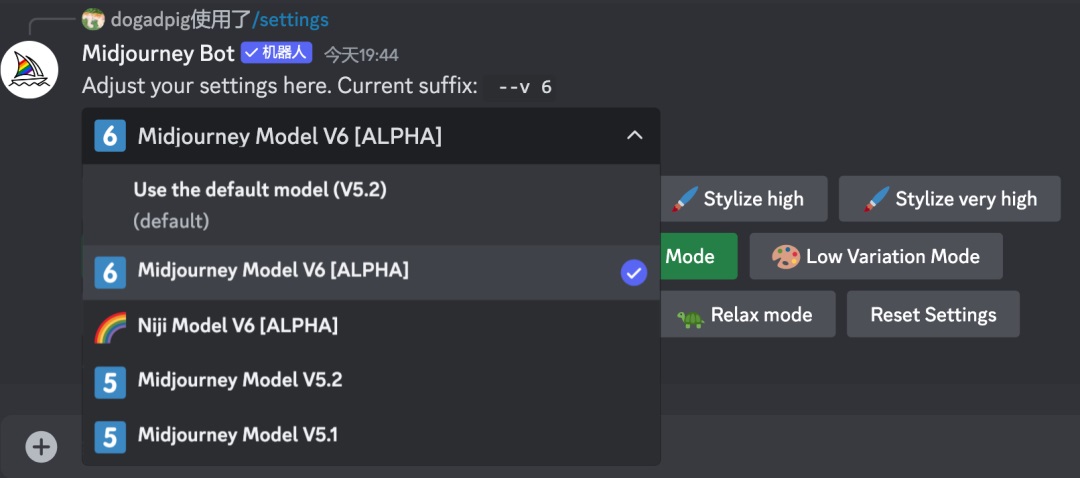Image resolution: width=1080 pixels, height=478 pixels.
Task: Click the dogadpig user avatar icon
Action: 93,19
